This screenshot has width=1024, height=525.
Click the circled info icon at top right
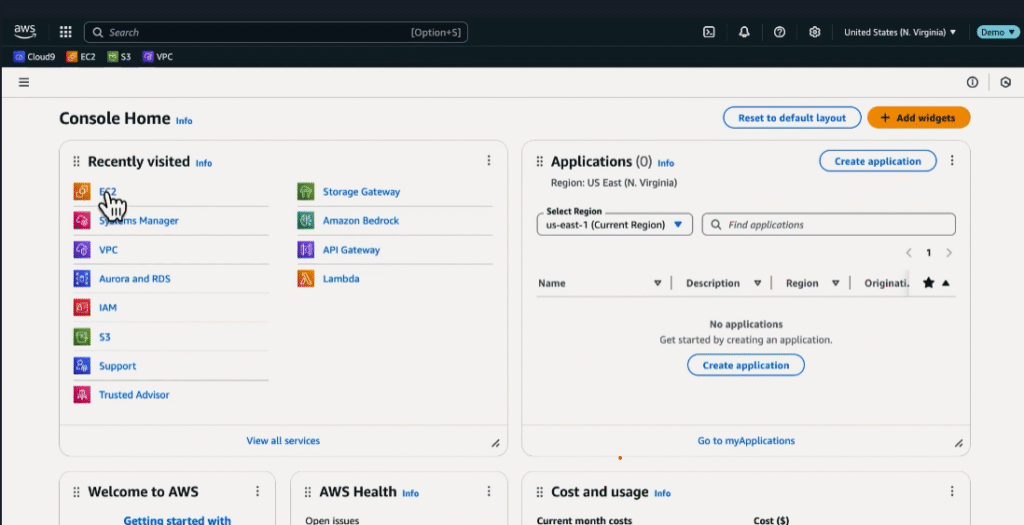click(x=972, y=82)
